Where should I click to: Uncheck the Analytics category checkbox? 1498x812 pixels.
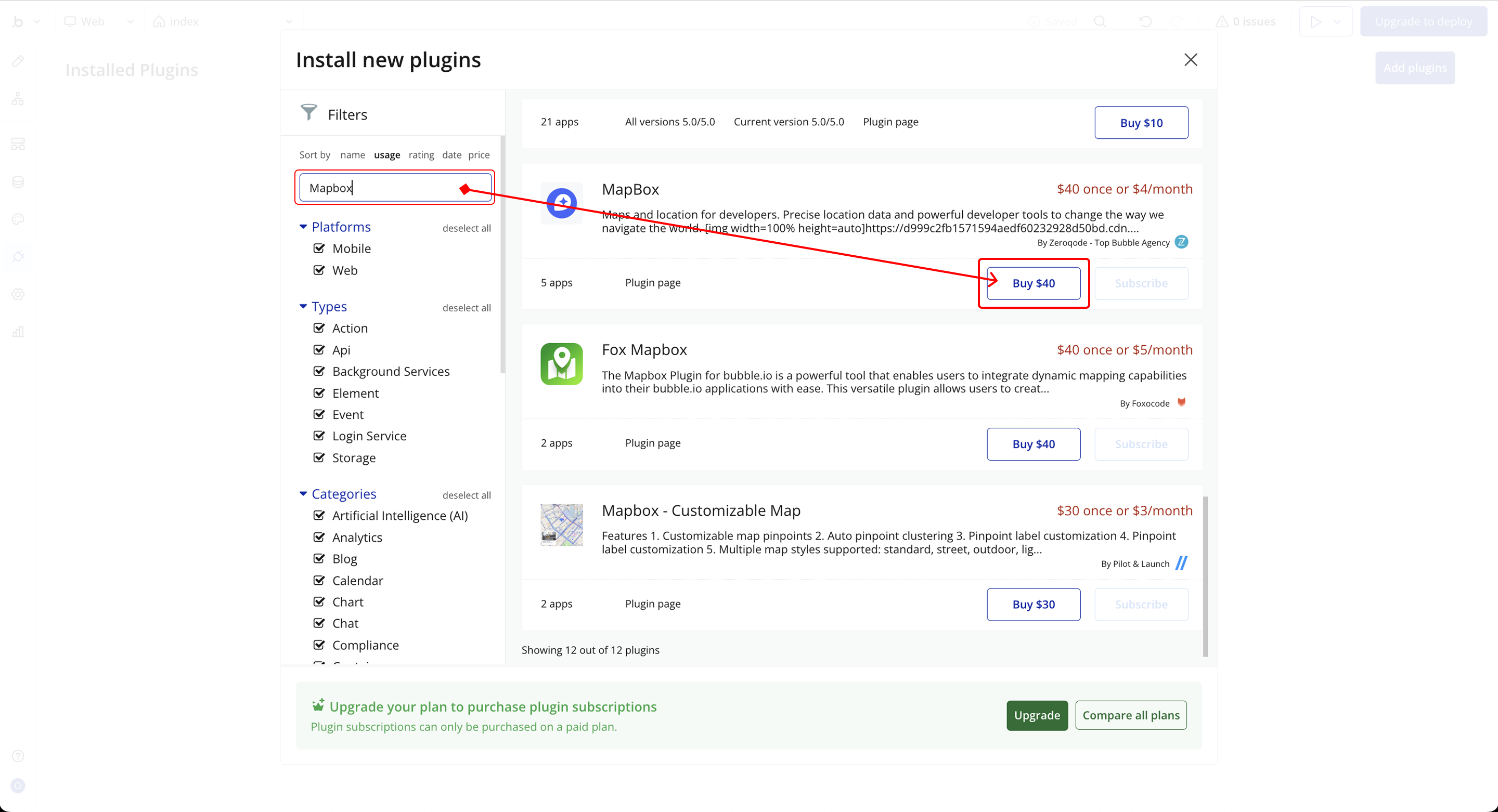[x=319, y=537]
